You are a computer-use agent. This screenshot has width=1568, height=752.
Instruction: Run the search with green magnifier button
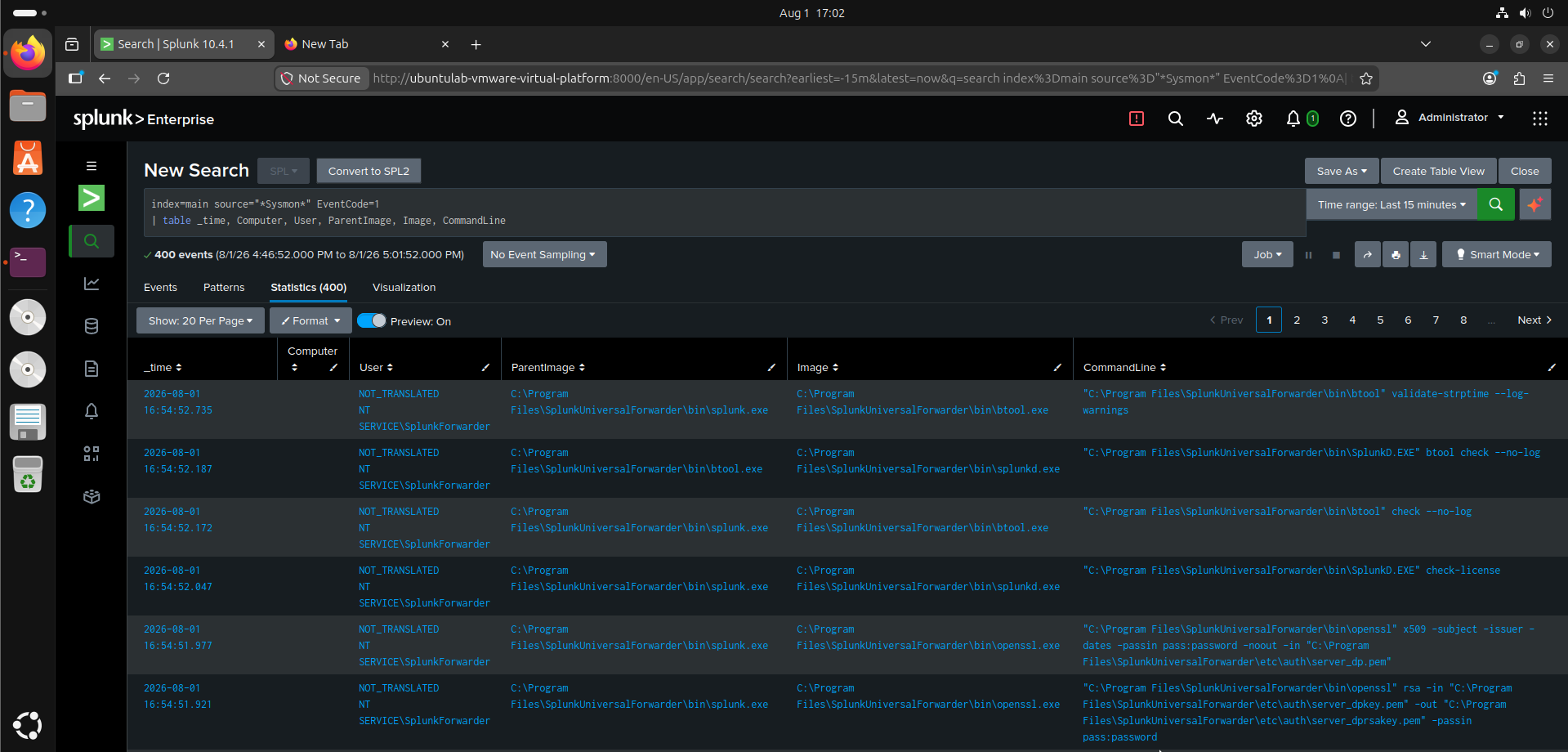[1496, 204]
